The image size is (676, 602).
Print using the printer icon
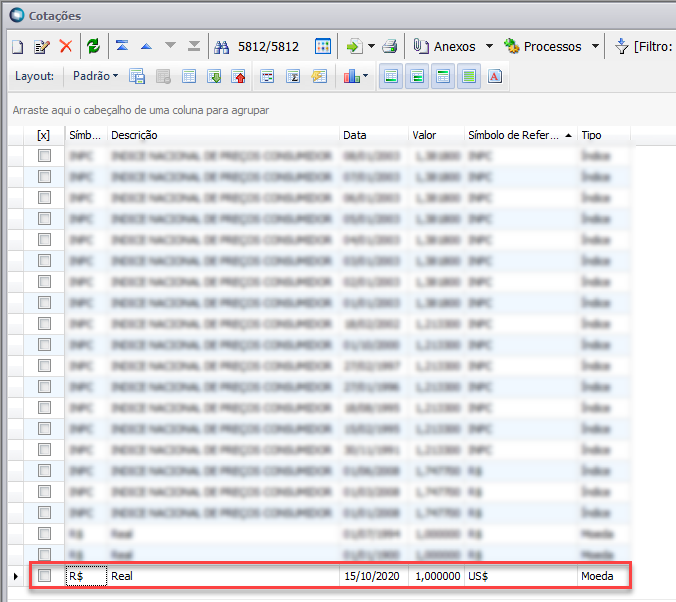point(390,46)
